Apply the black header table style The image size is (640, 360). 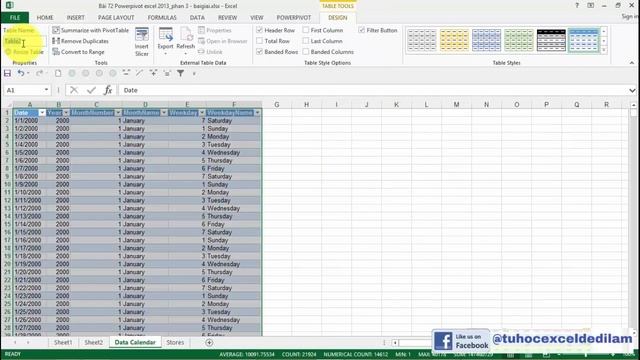pyautogui.click(x=551, y=40)
